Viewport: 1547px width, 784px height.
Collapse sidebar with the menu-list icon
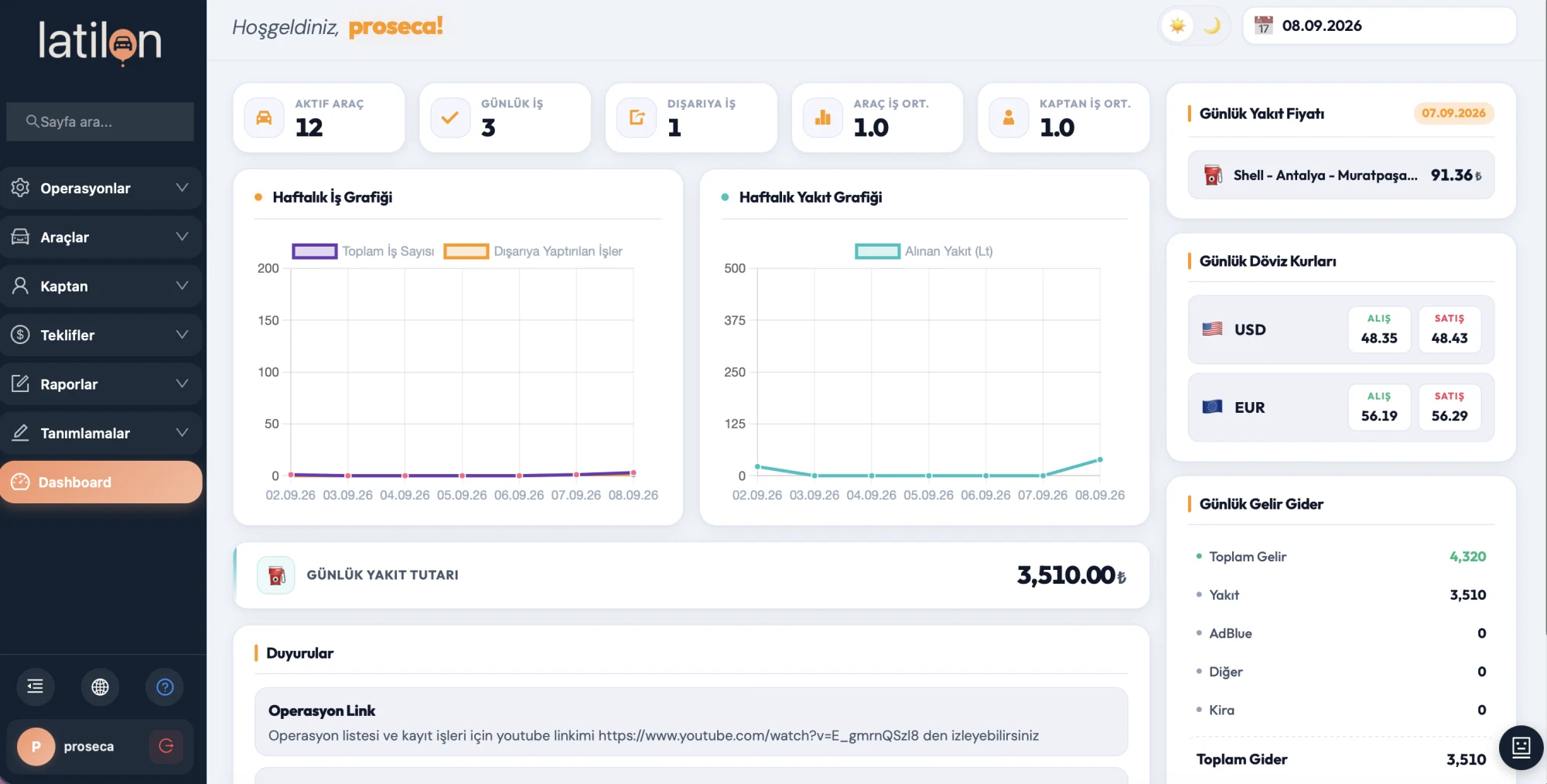point(36,687)
